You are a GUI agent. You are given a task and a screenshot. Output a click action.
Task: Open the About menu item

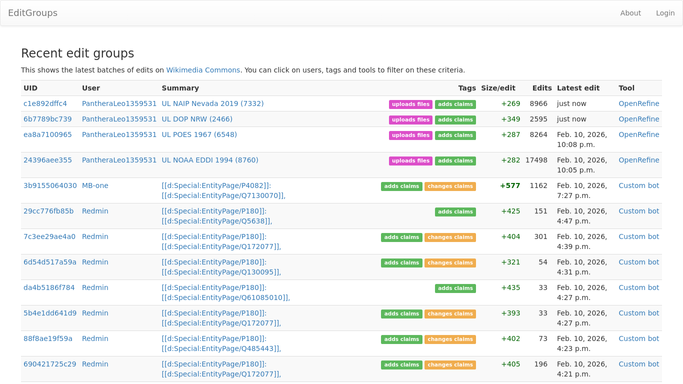(x=630, y=13)
